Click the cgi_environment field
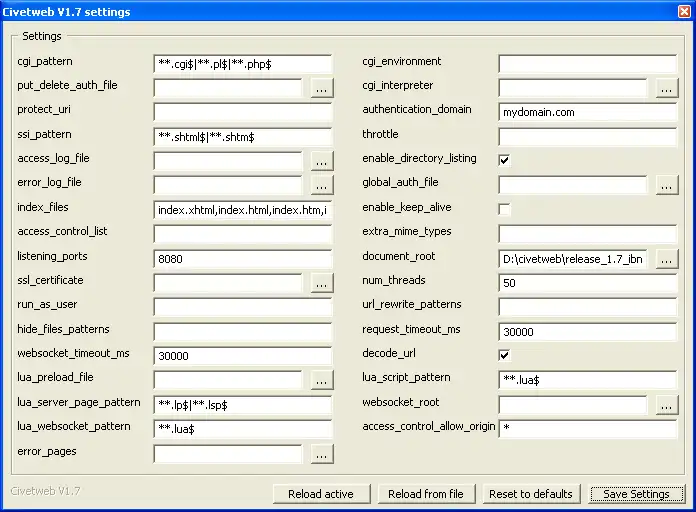696x512 pixels. click(x=588, y=64)
